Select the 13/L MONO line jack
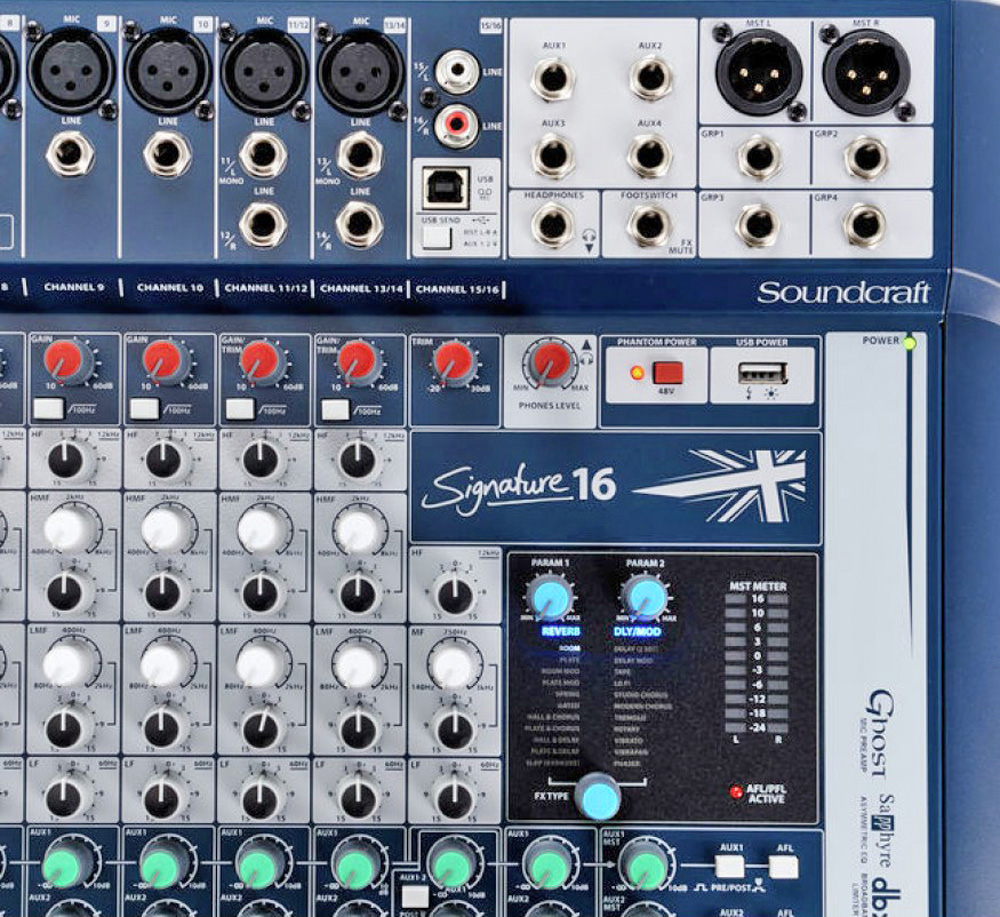1000x917 pixels. coord(359,154)
